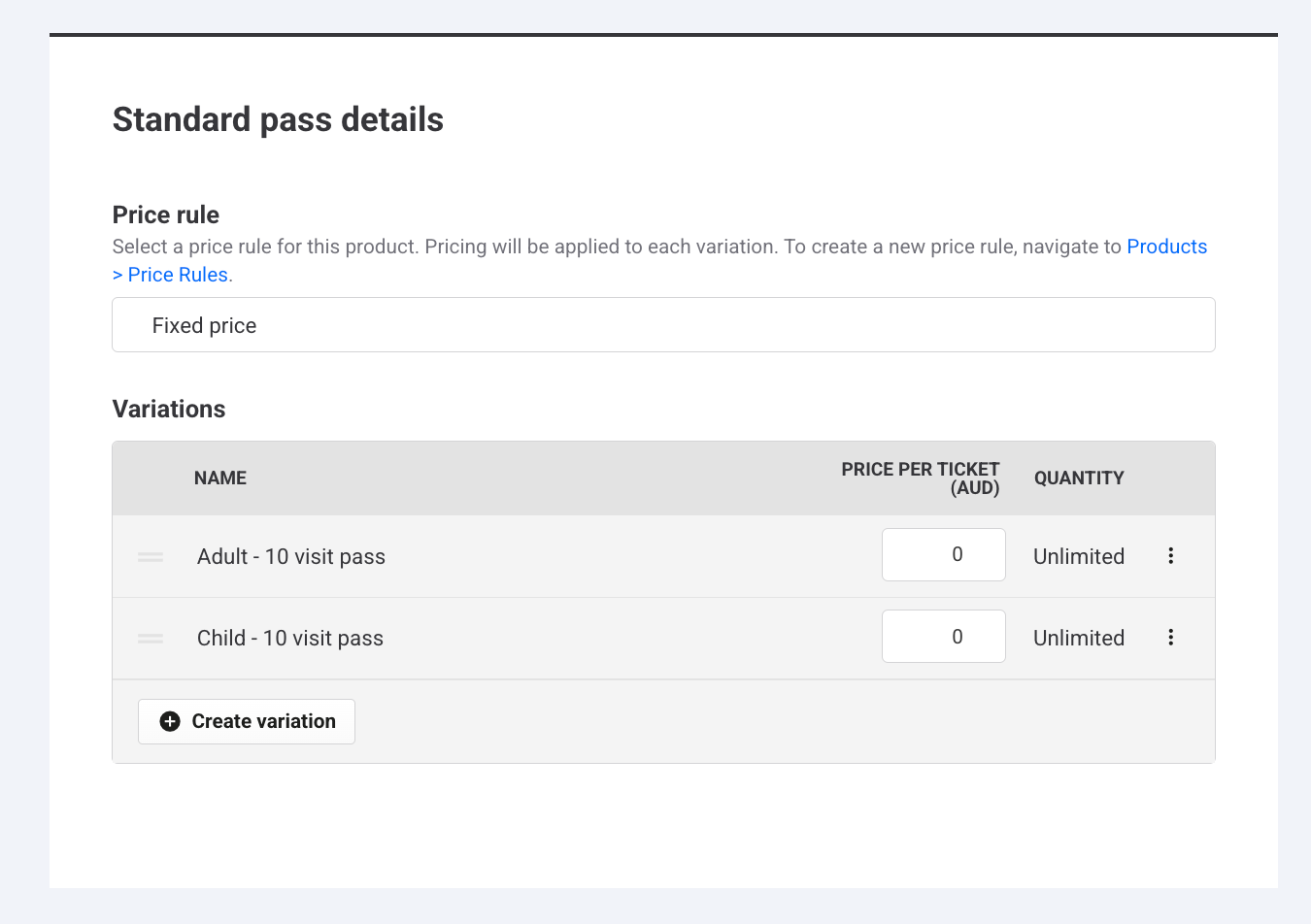Open the Fixed price rule dropdown
The height and width of the screenshot is (924, 1311).
[663, 325]
